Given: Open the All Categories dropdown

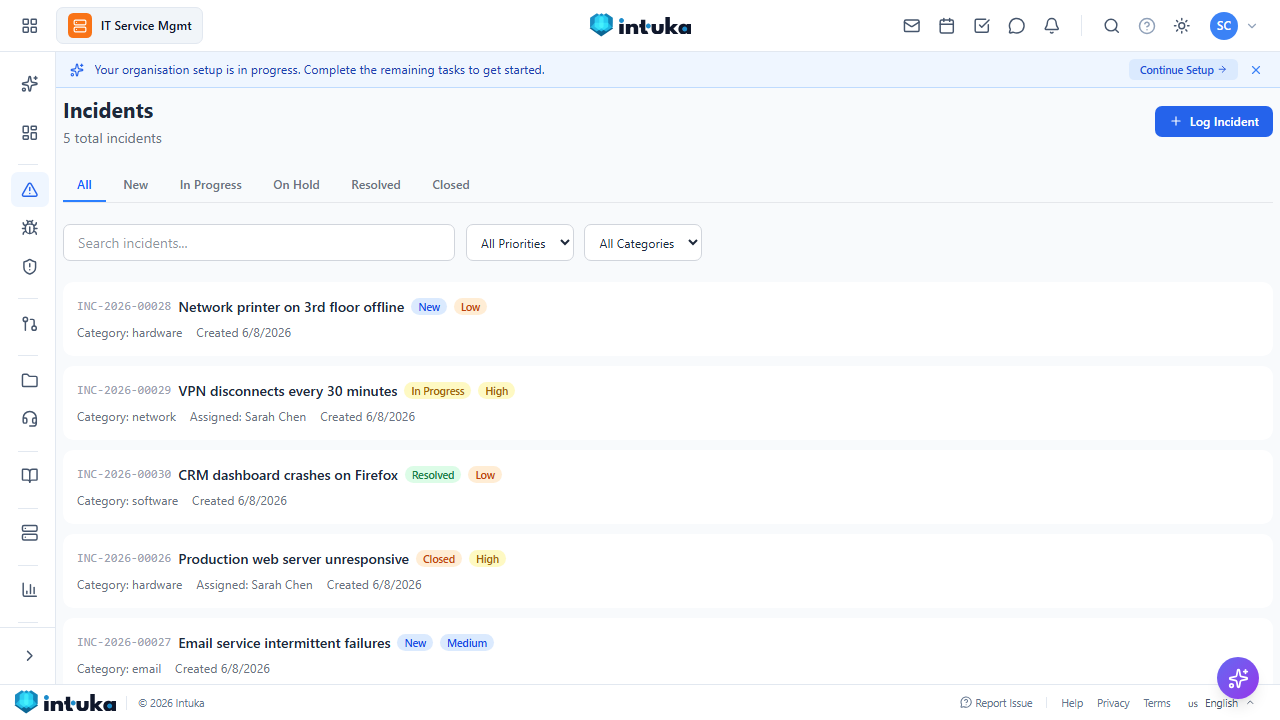Looking at the screenshot, I should click(x=643, y=243).
